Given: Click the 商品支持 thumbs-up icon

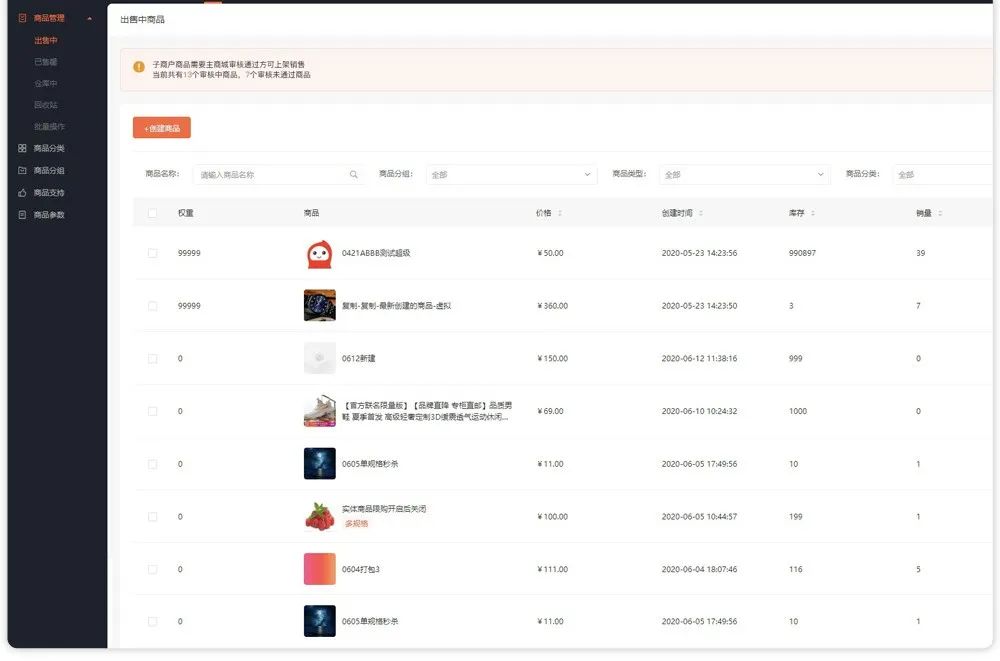Looking at the screenshot, I should click(x=22, y=193).
